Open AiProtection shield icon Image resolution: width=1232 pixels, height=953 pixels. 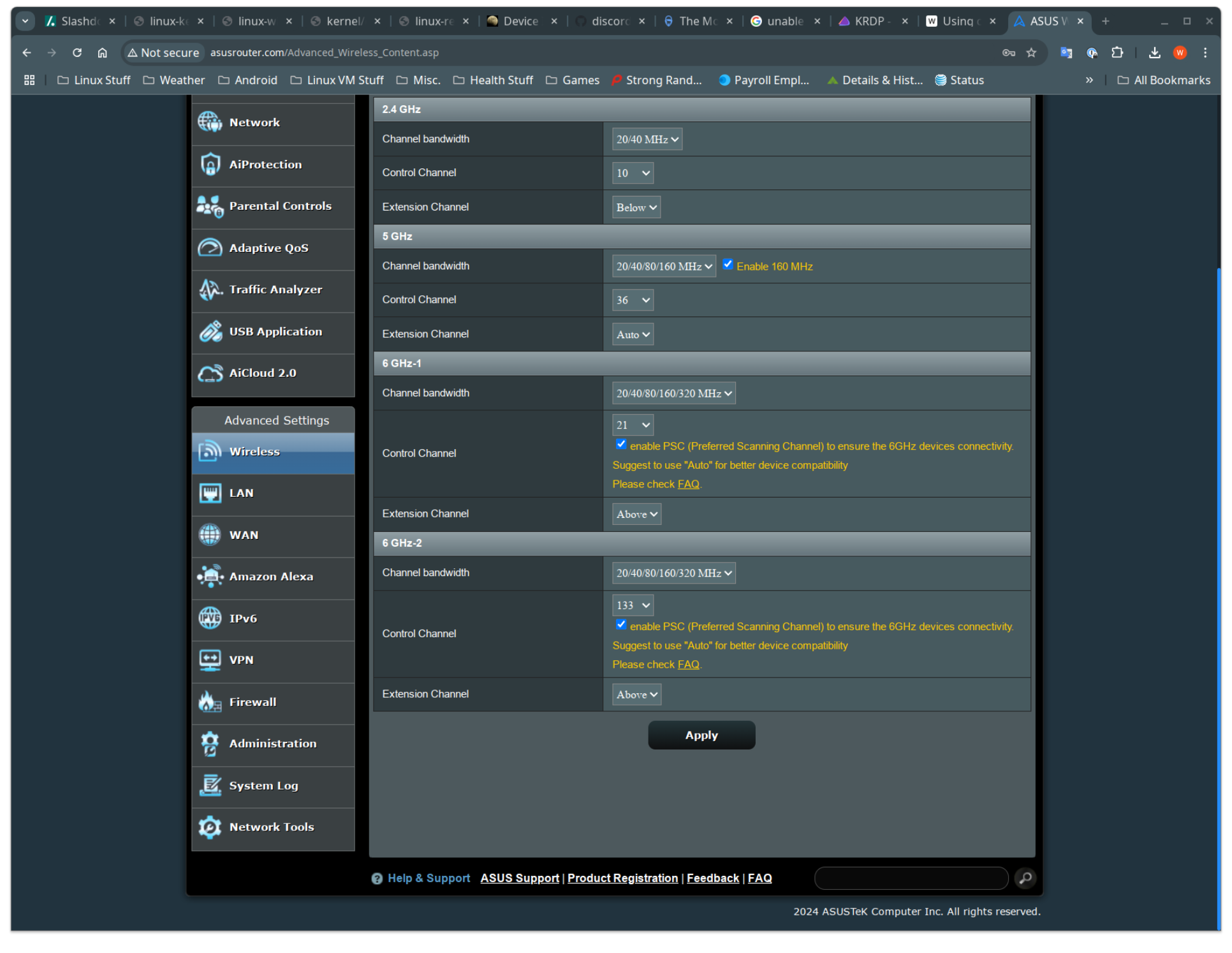point(210,164)
